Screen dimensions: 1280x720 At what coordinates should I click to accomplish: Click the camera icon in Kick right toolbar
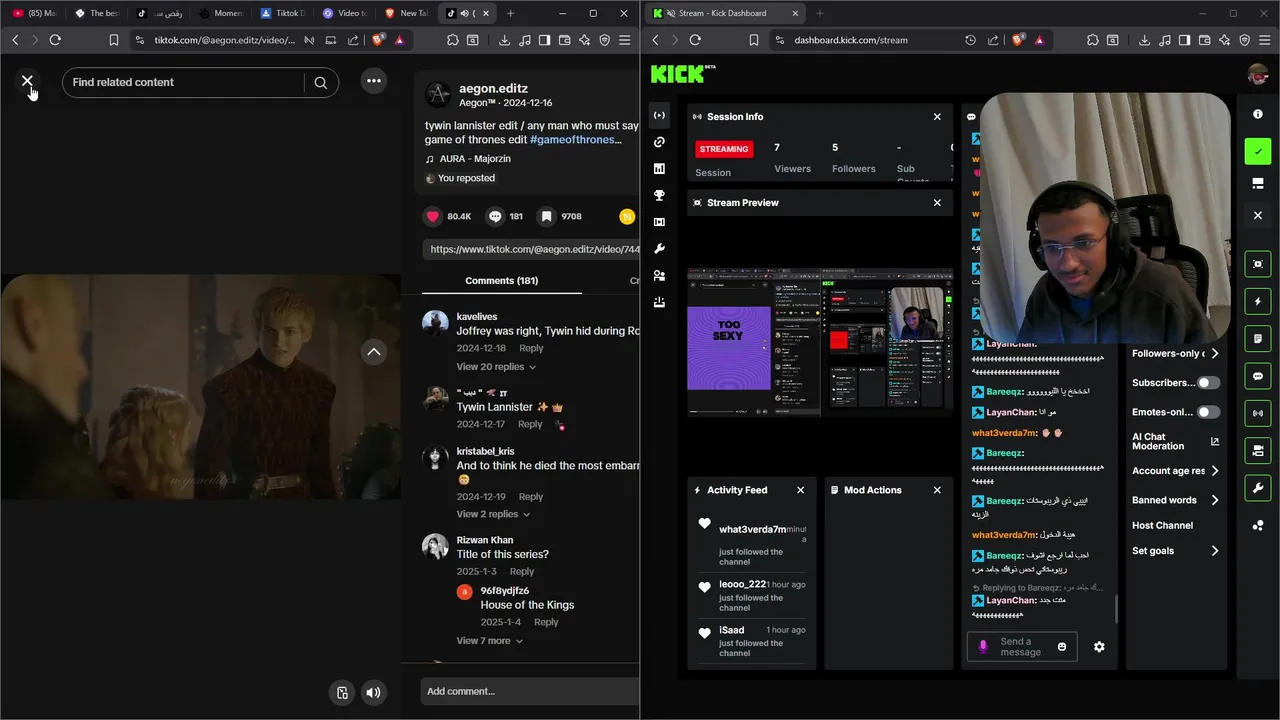point(1258,451)
